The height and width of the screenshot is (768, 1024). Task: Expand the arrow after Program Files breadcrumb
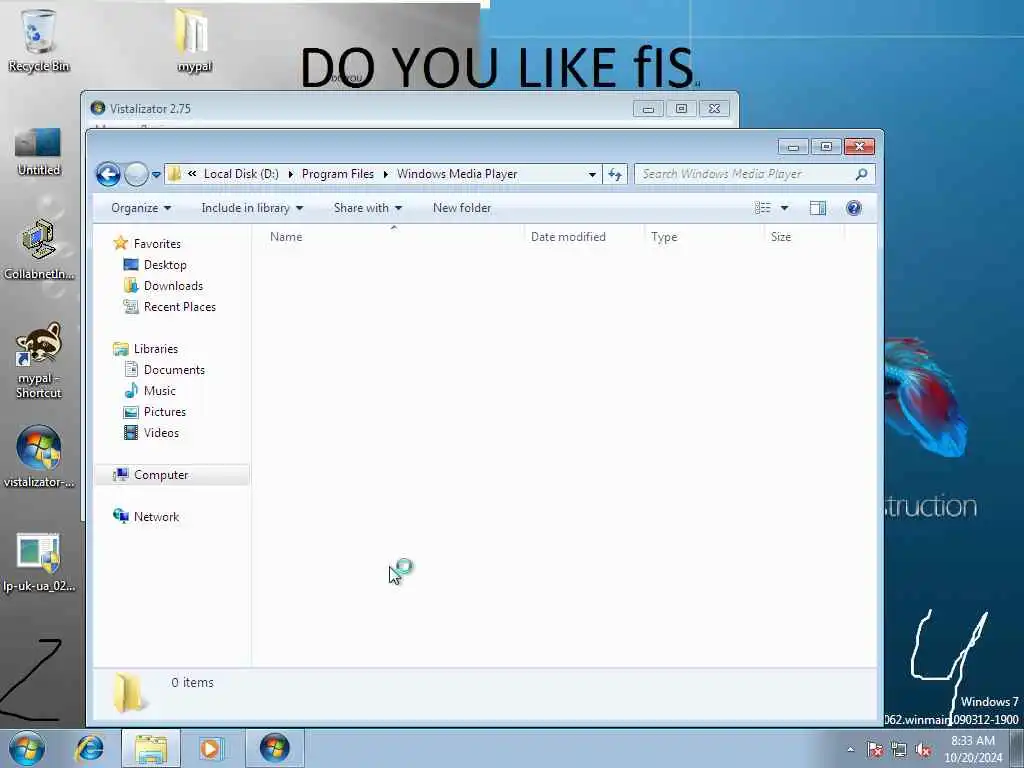tap(385, 174)
